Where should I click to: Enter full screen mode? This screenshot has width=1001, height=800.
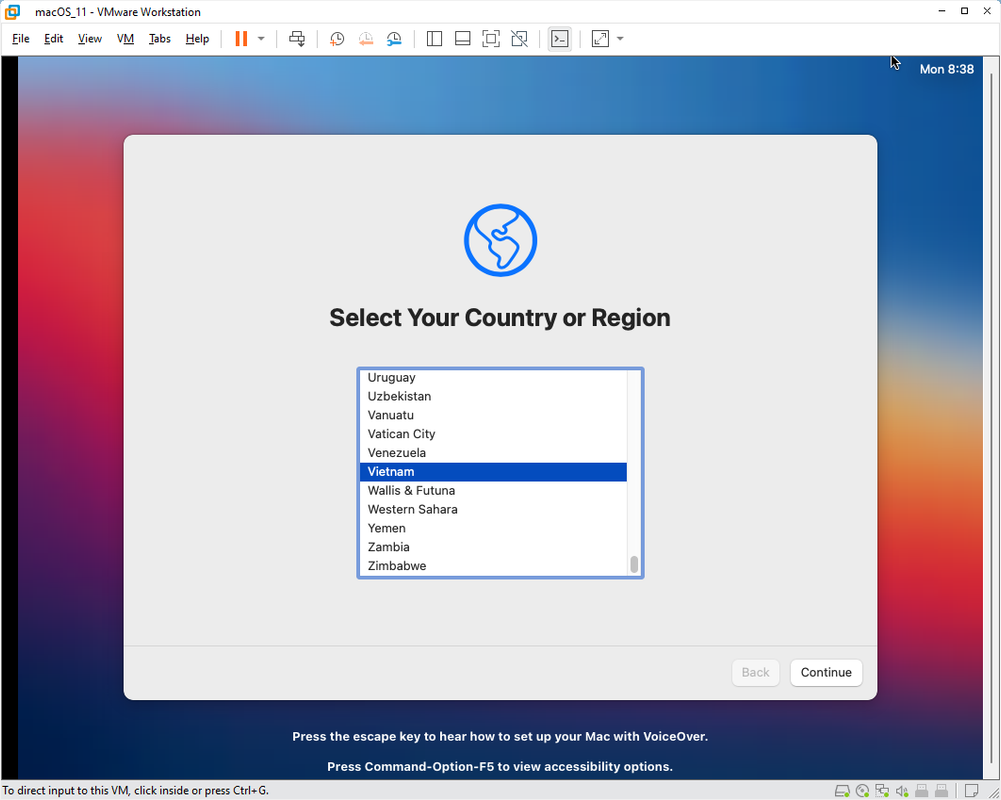(490, 39)
